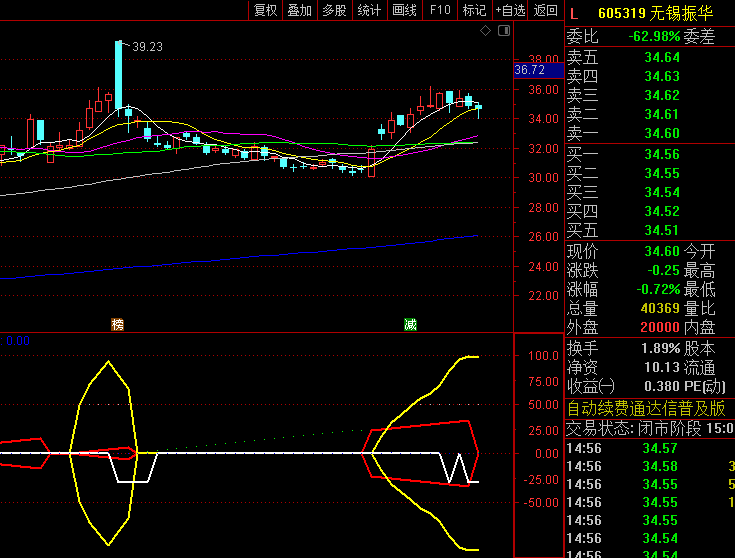Click the tall cyan candle at 39.23
This screenshot has width=735, height=558.
(x=119, y=75)
